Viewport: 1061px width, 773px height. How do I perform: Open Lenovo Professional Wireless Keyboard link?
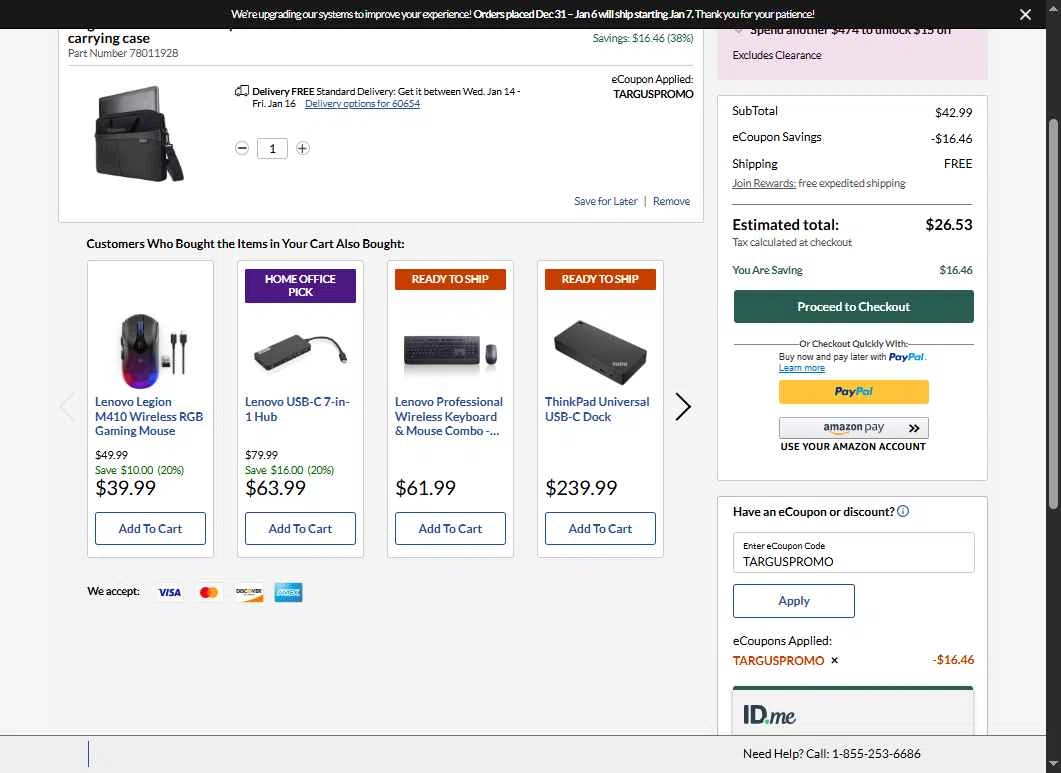449,416
